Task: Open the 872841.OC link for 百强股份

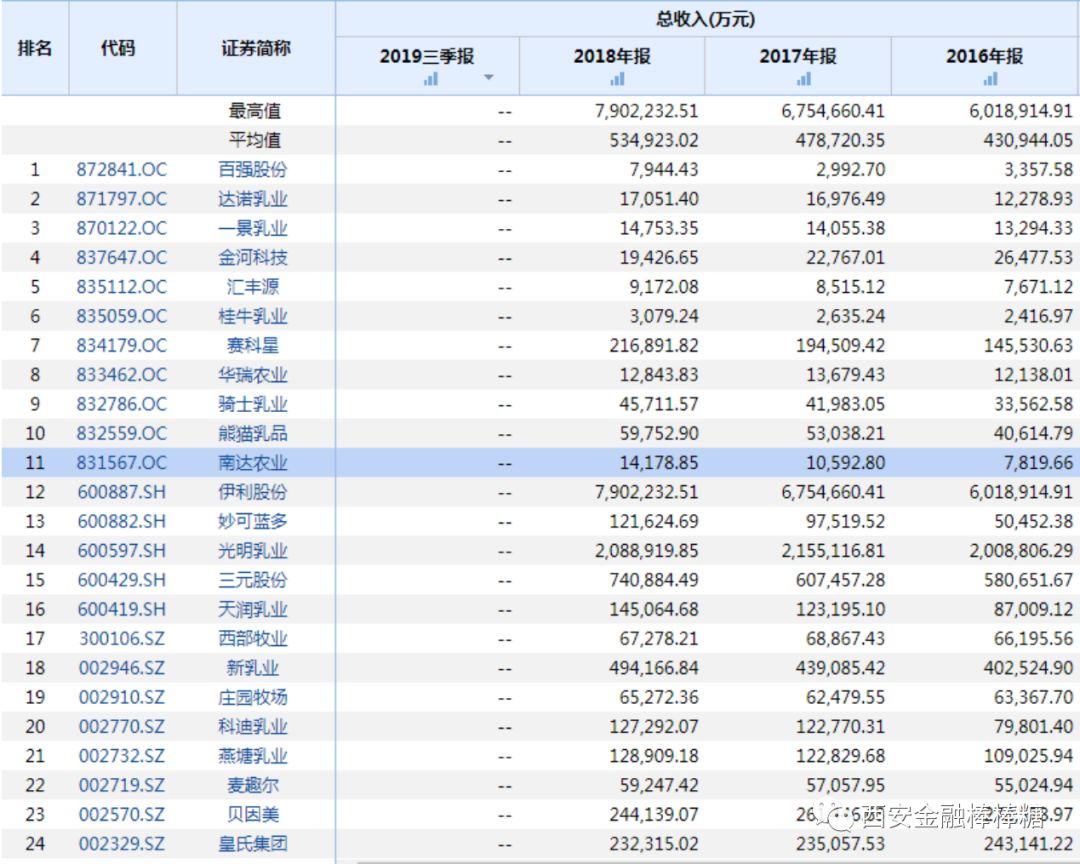Action: tap(122, 170)
